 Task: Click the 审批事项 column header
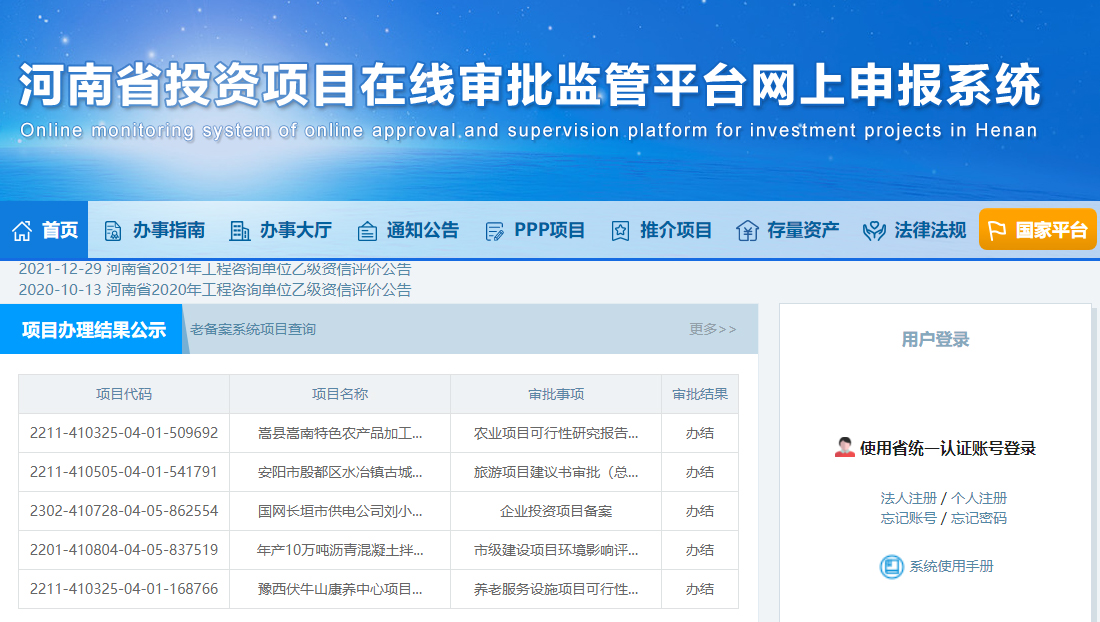[x=556, y=394]
